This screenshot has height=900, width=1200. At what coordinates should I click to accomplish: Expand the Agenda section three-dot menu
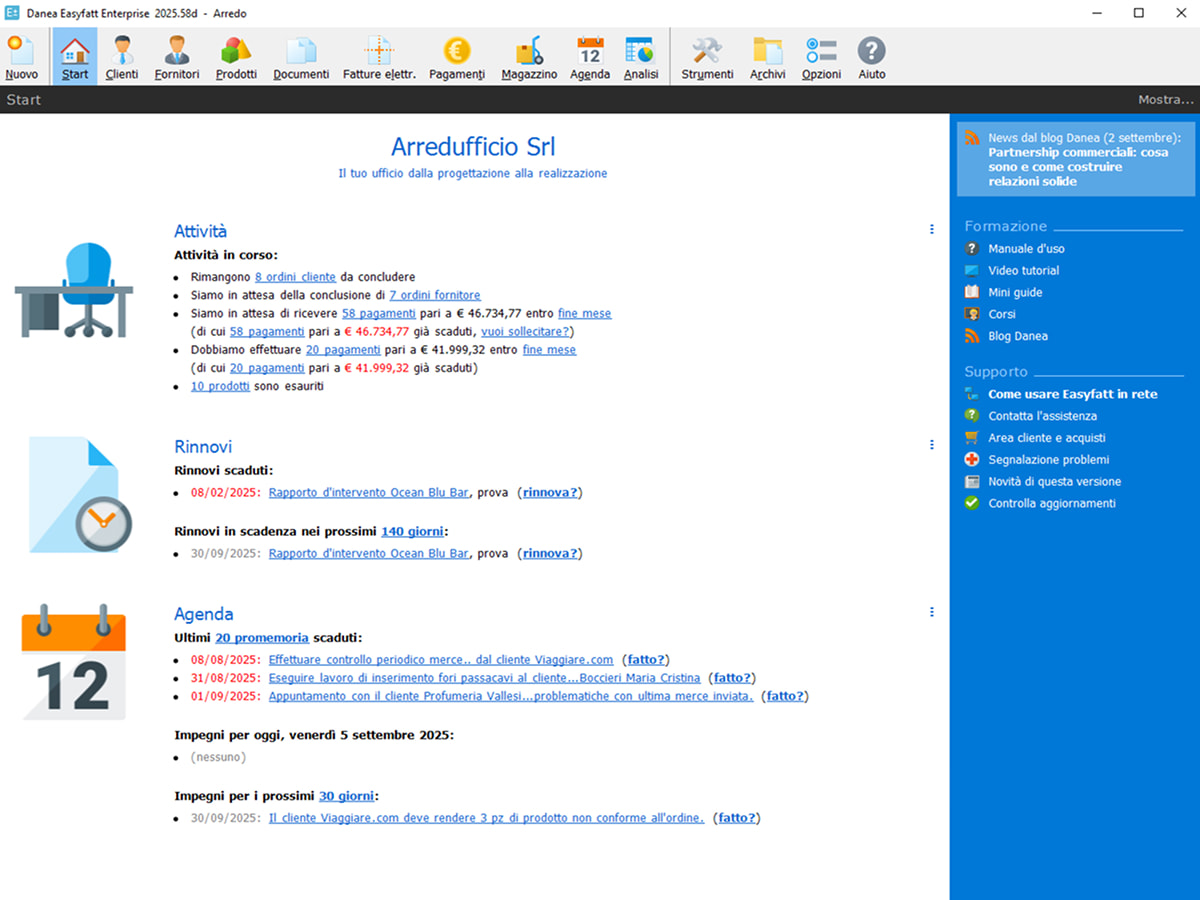(x=932, y=612)
